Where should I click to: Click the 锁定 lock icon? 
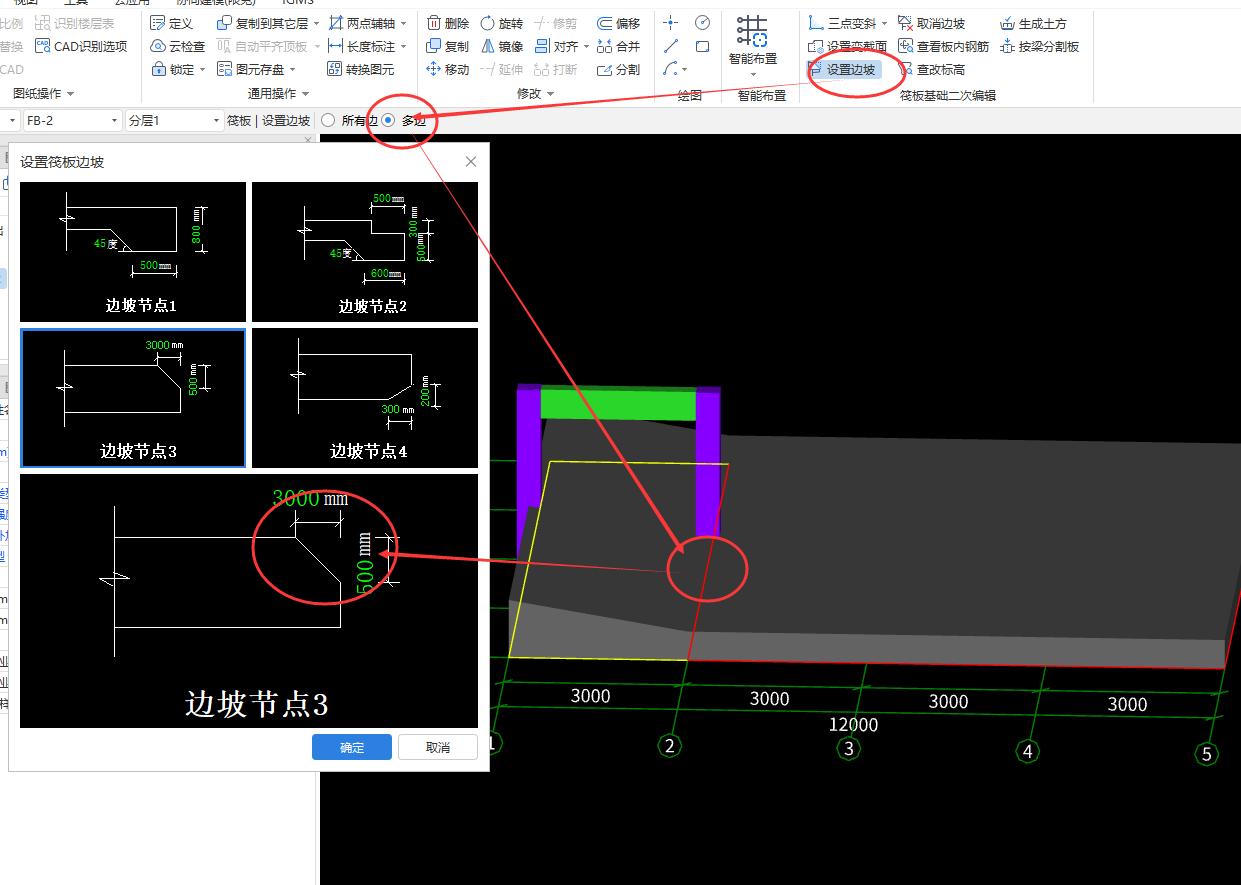159,69
